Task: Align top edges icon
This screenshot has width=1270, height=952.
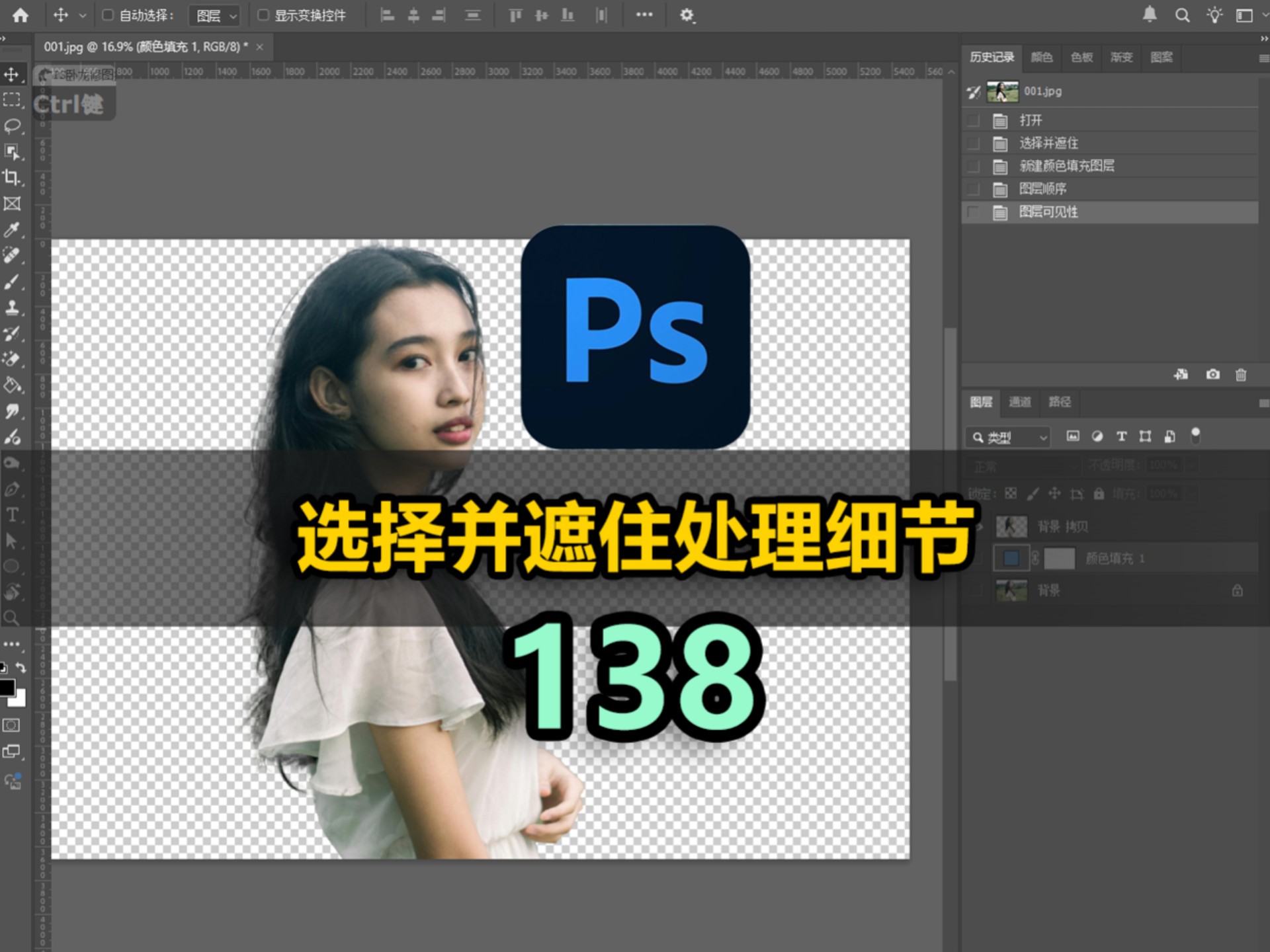Action: coord(515,15)
